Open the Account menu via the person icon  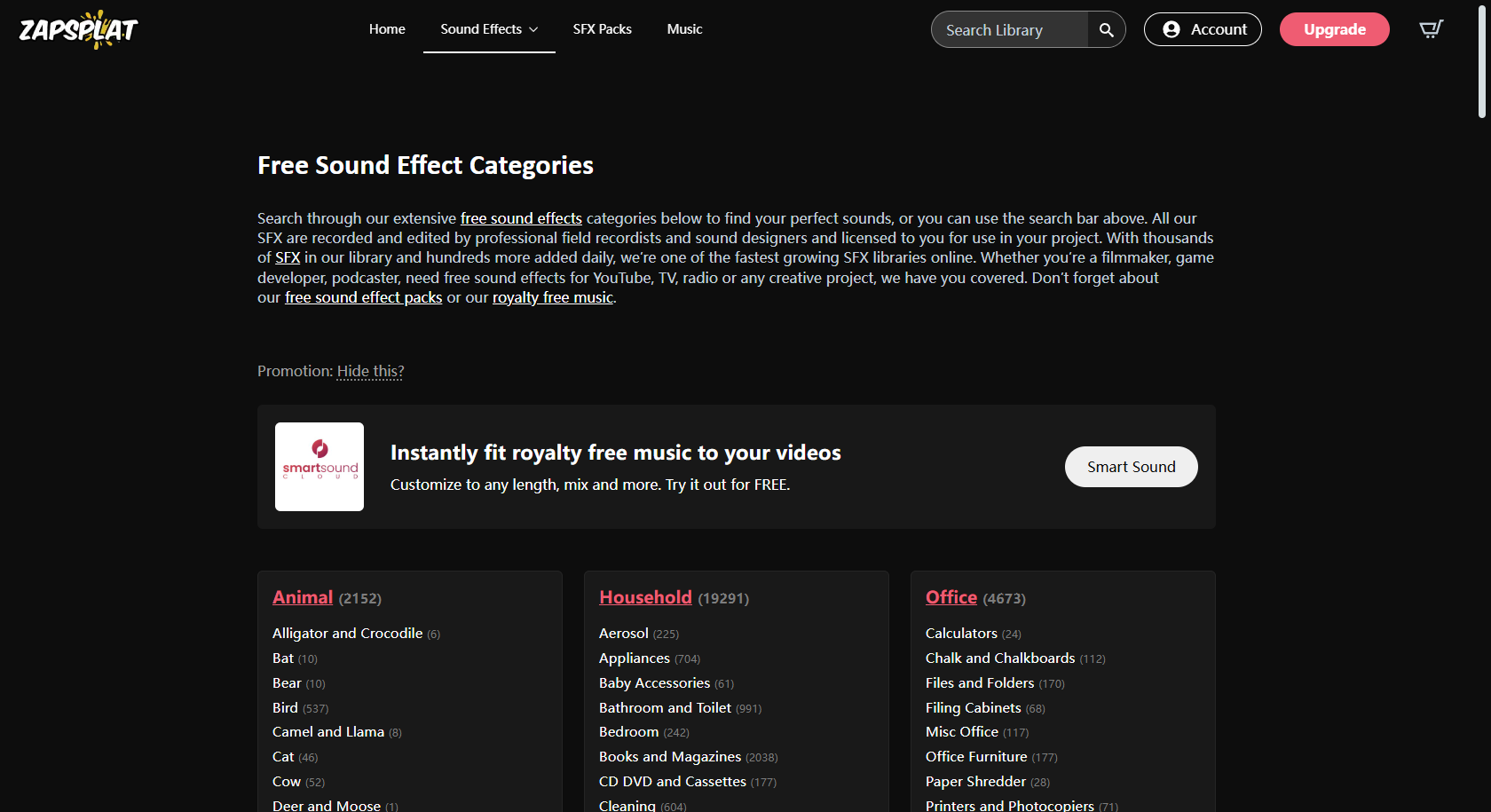point(1172,28)
